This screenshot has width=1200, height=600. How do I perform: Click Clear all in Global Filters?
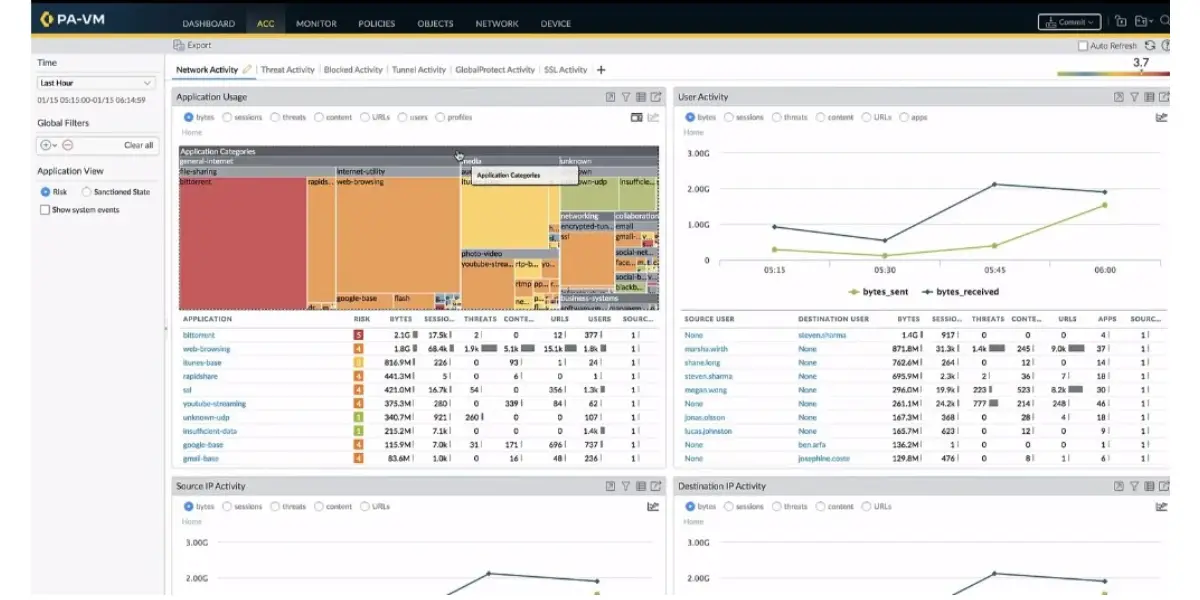pyautogui.click(x=138, y=145)
